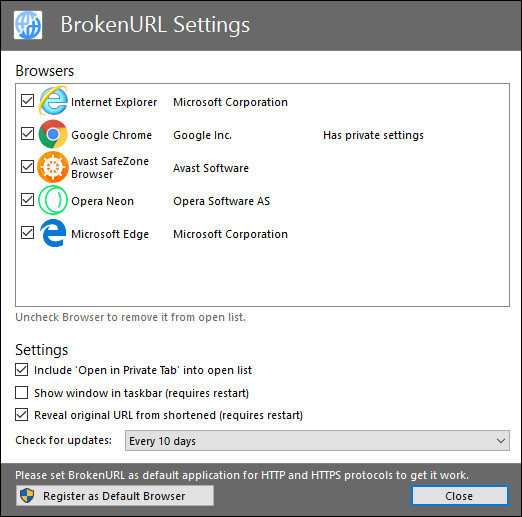Disable 'Open in Private Tab' option

click(21, 370)
